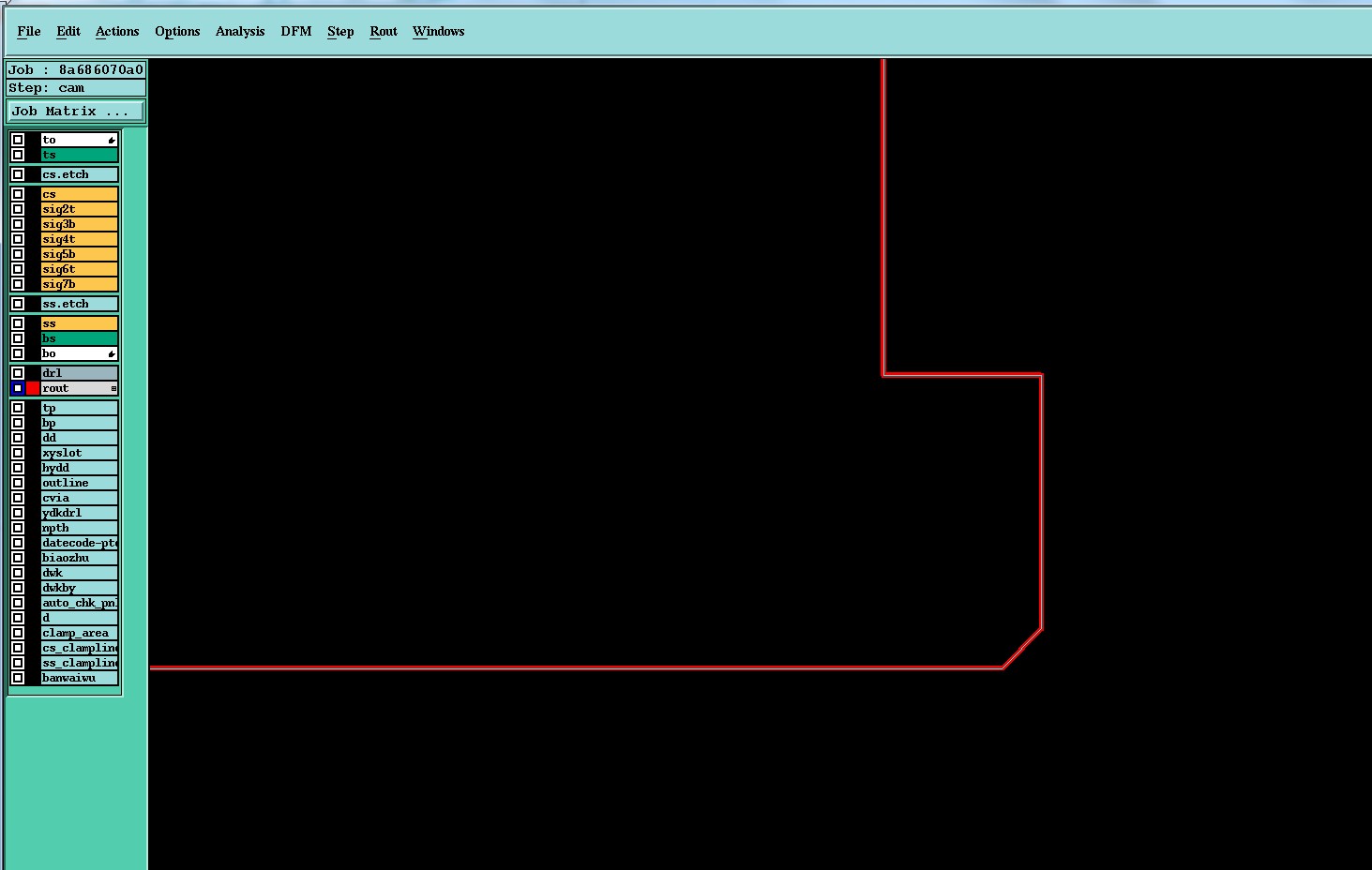Image resolution: width=1372 pixels, height=870 pixels.
Task: Open the Actions menu
Action: 117,31
